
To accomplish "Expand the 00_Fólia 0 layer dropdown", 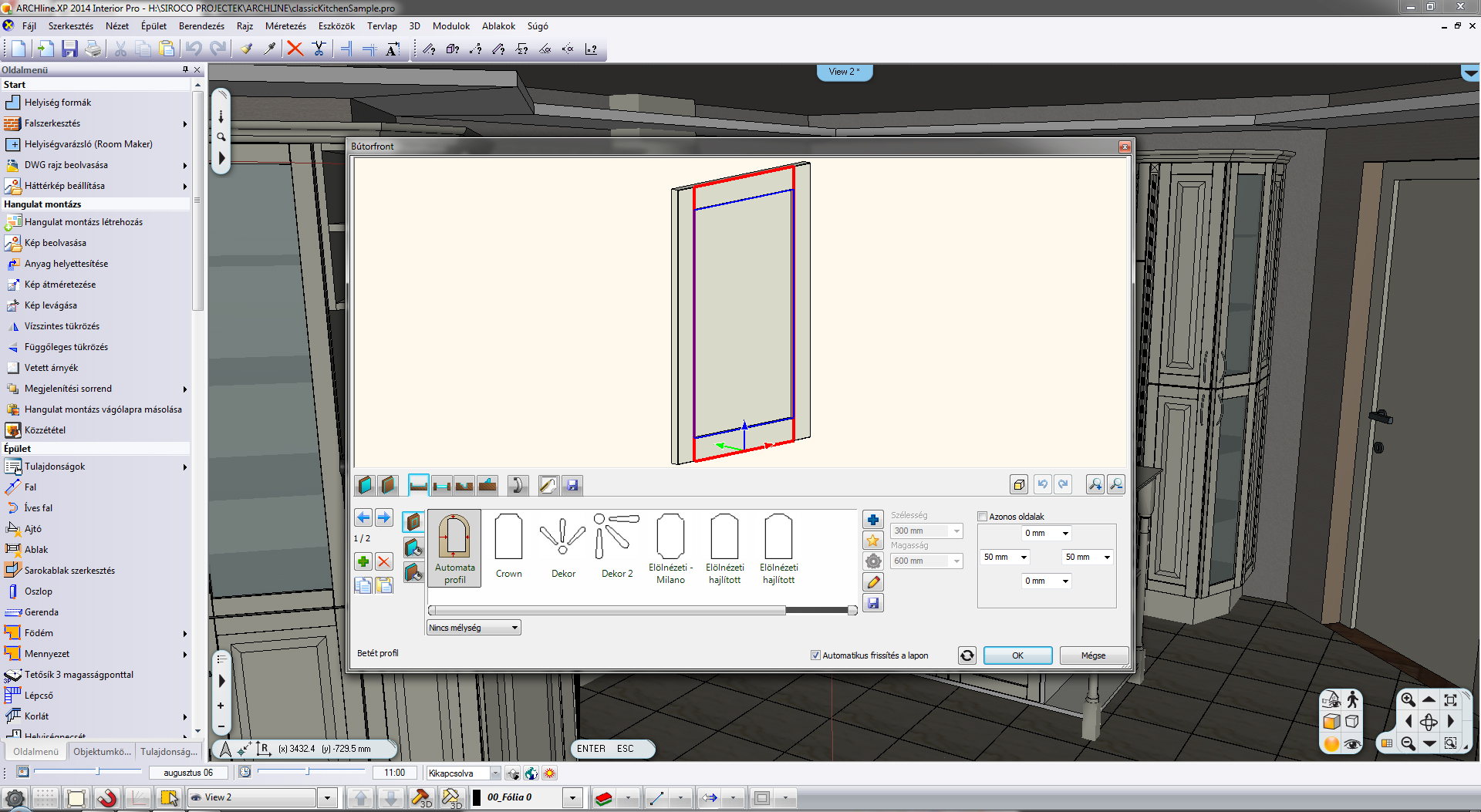I will click(572, 798).
